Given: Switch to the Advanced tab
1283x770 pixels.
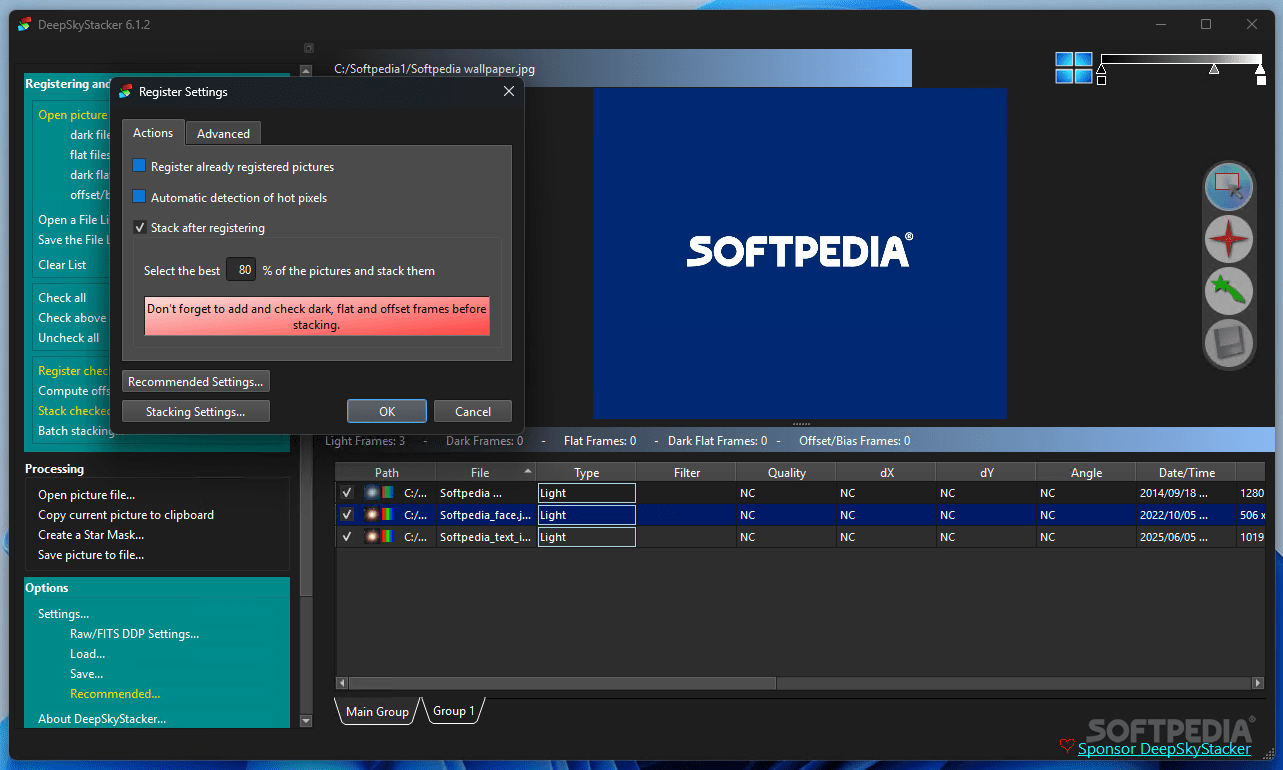Looking at the screenshot, I should pos(224,134).
